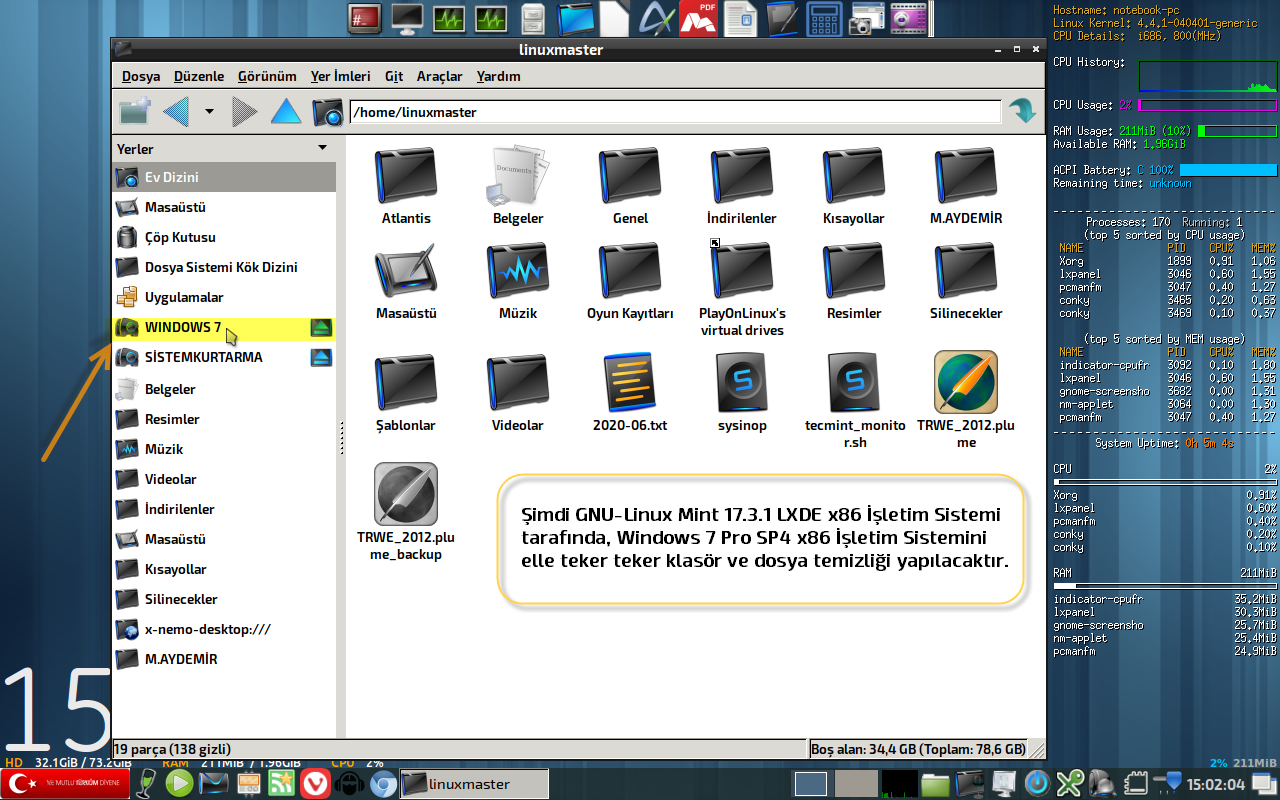This screenshot has height=800, width=1280.
Task: Launch the terminal from the top dock
Action: [365, 17]
